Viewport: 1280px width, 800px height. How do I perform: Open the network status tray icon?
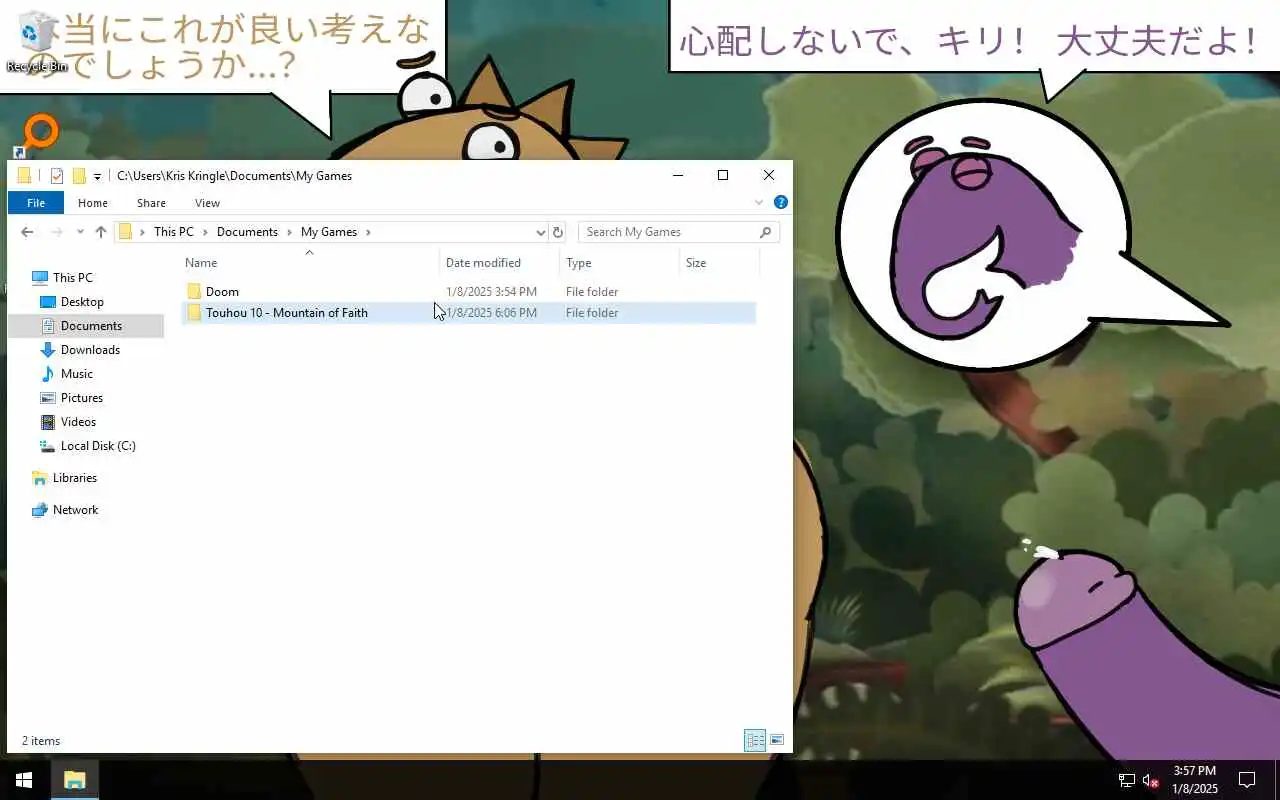click(x=1127, y=780)
